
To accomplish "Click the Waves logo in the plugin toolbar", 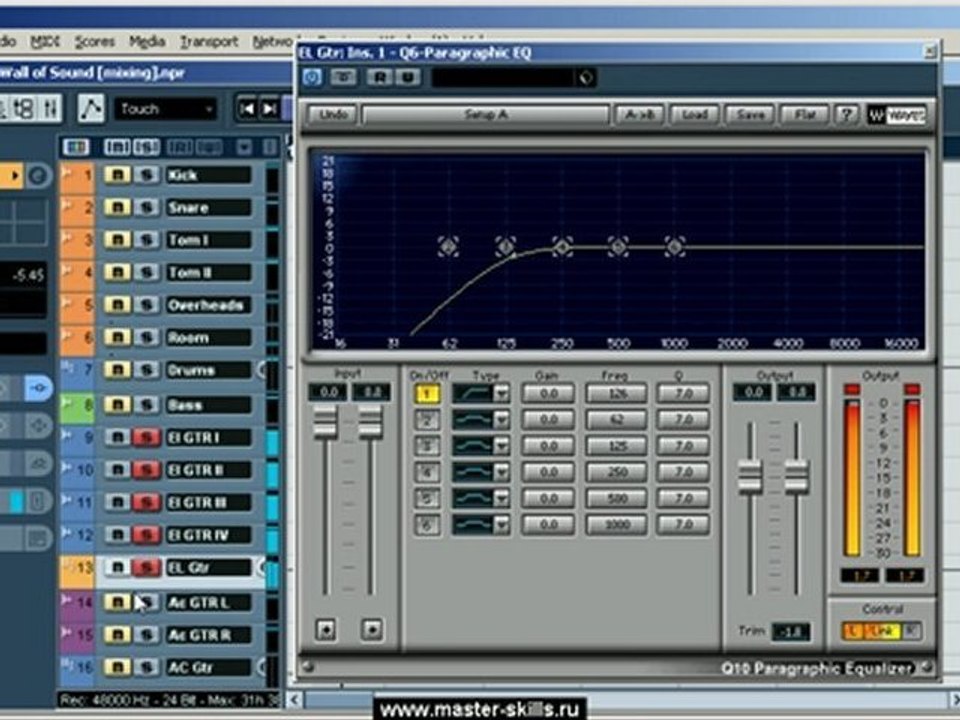I will [x=896, y=115].
